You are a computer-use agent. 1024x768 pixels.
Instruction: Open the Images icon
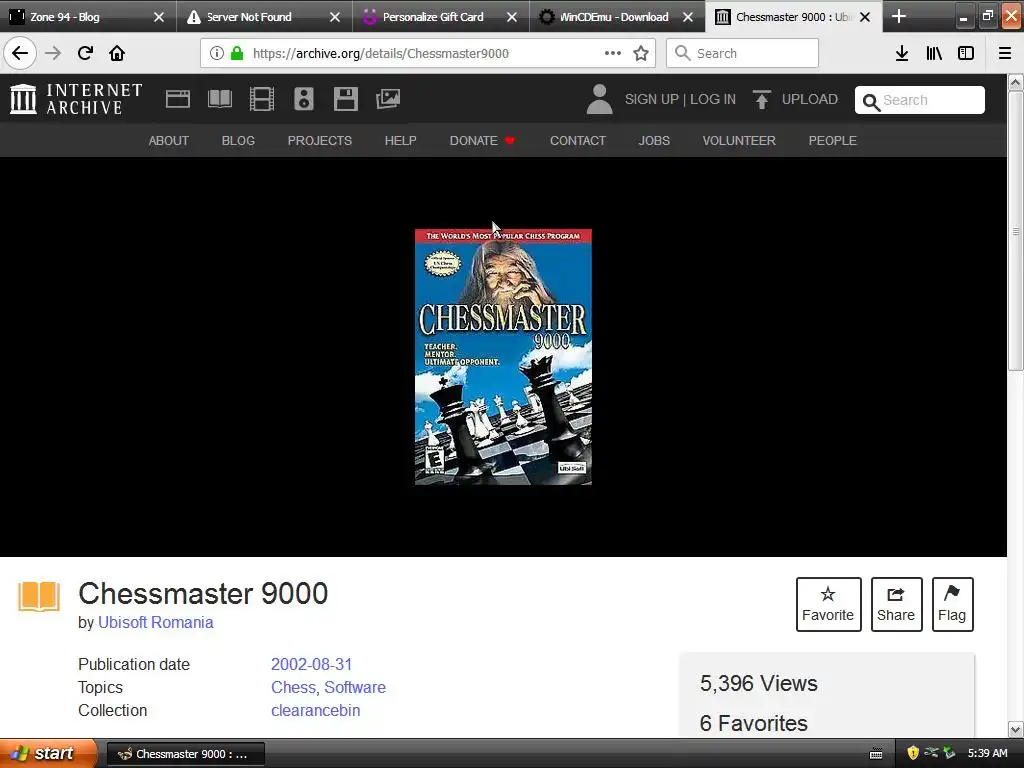tap(388, 99)
